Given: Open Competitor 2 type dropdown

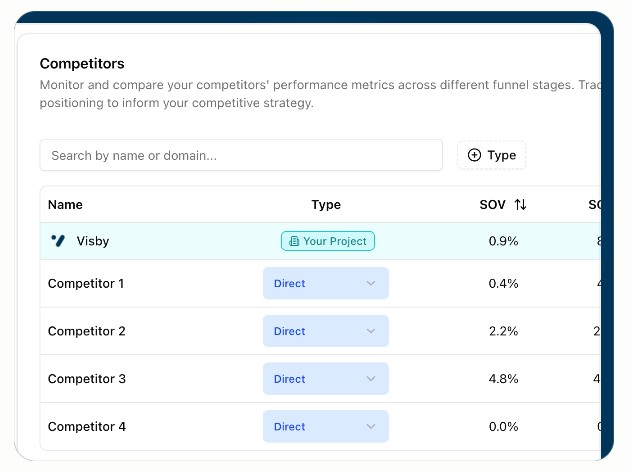Looking at the screenshot, I should tap(325, 331).
